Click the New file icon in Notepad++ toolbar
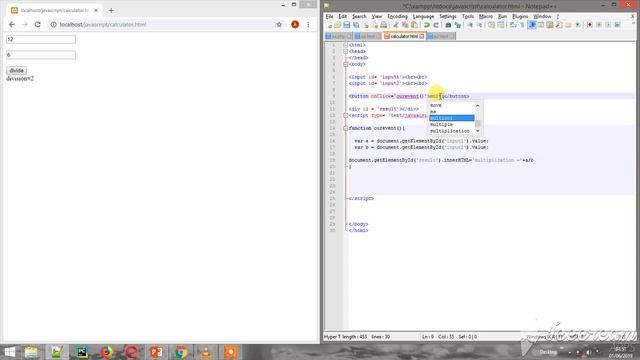640x360 pixels. click(x=330, y=25)
